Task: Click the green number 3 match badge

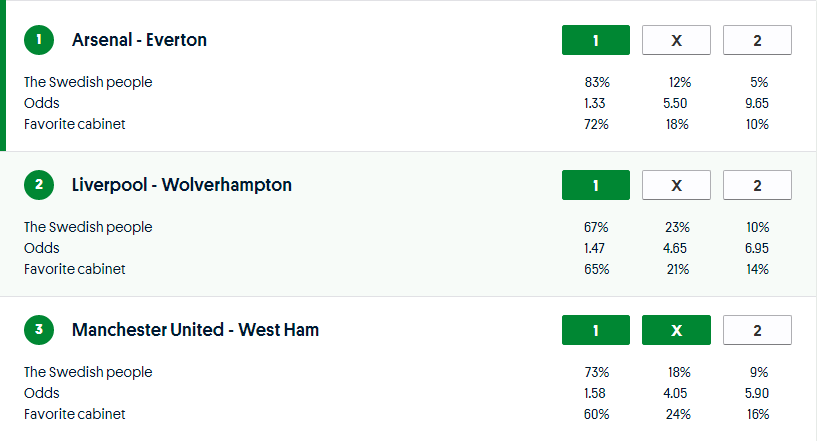Action: pos(39,330)
